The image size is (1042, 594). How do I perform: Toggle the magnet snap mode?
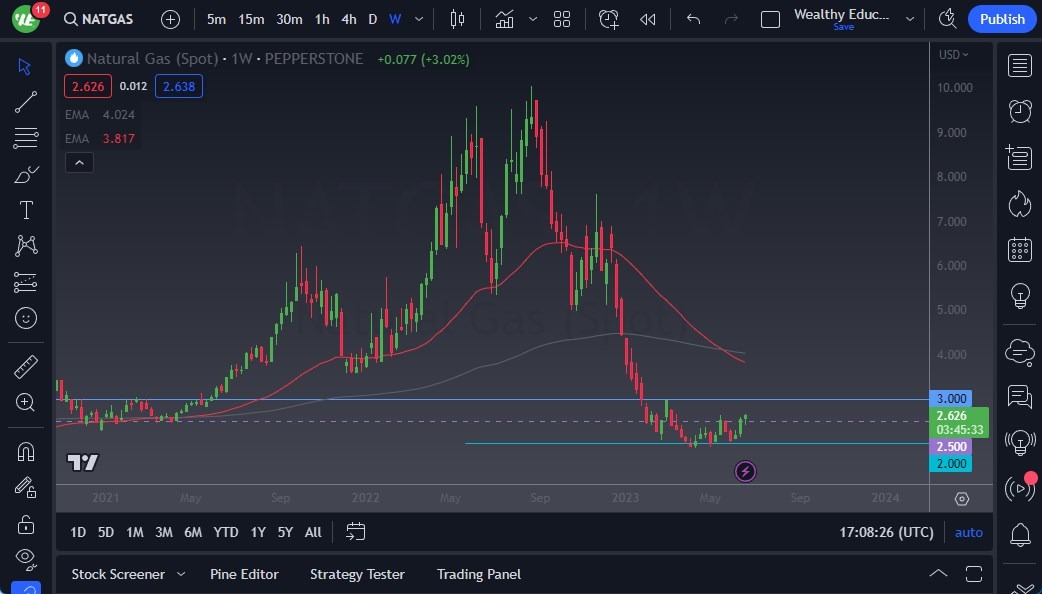(26, 451)
